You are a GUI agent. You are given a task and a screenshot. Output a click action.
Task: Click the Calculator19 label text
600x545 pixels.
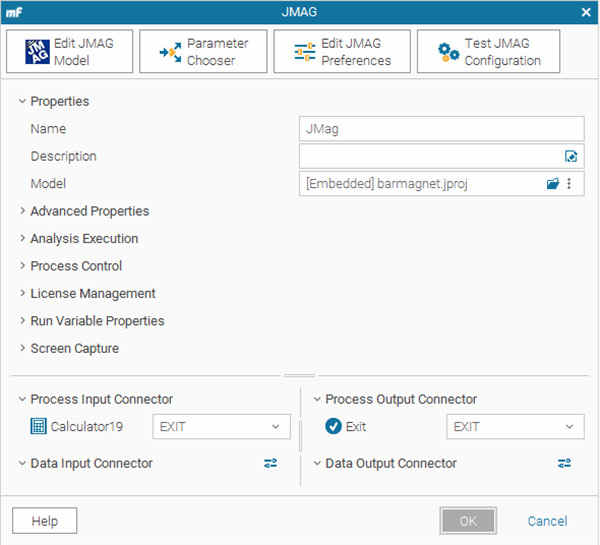[87, 426]
